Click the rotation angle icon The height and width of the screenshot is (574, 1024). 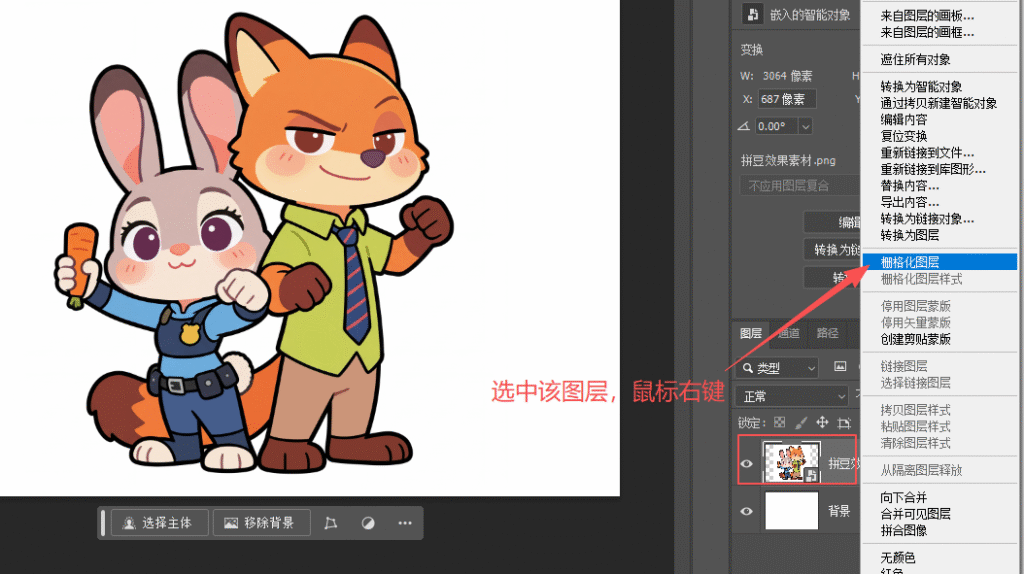click(x=743, y=126)
